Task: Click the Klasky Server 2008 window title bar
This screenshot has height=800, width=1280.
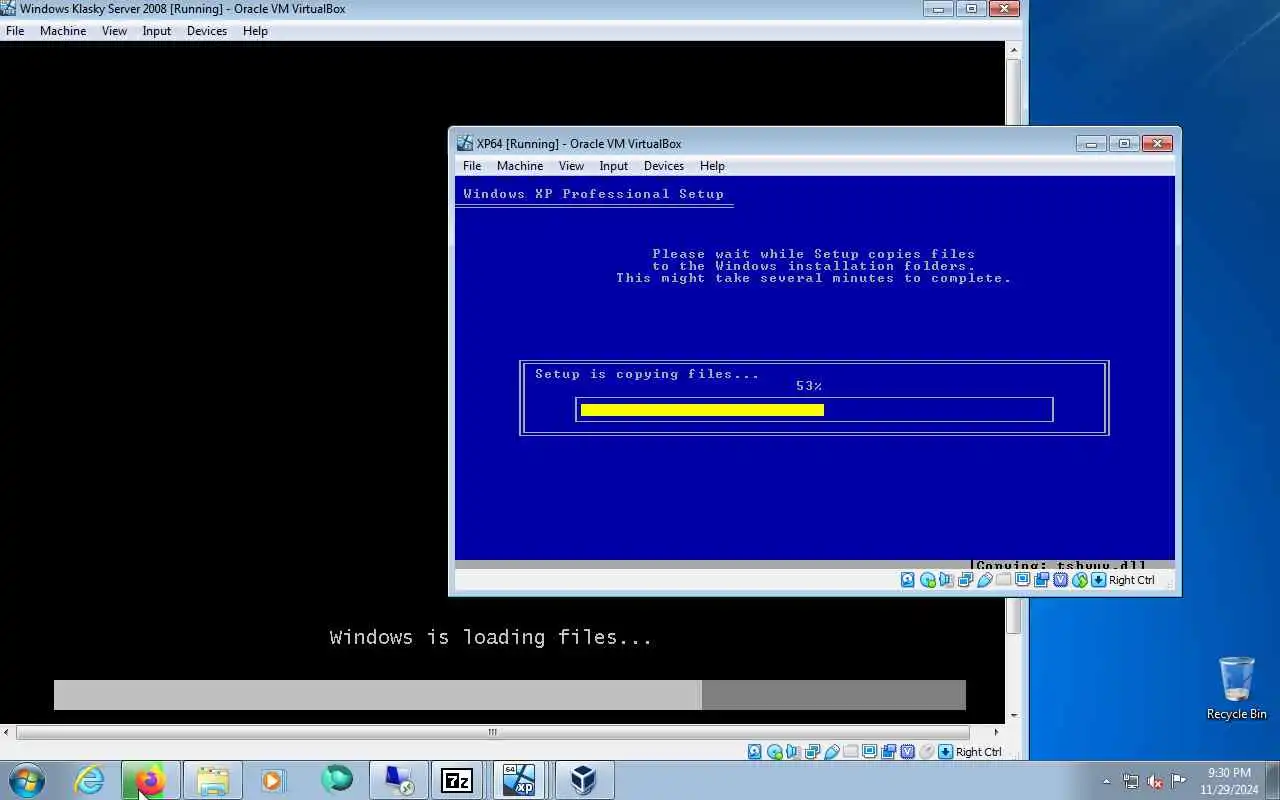Action: pyautogui.click(x=460, y=9)
